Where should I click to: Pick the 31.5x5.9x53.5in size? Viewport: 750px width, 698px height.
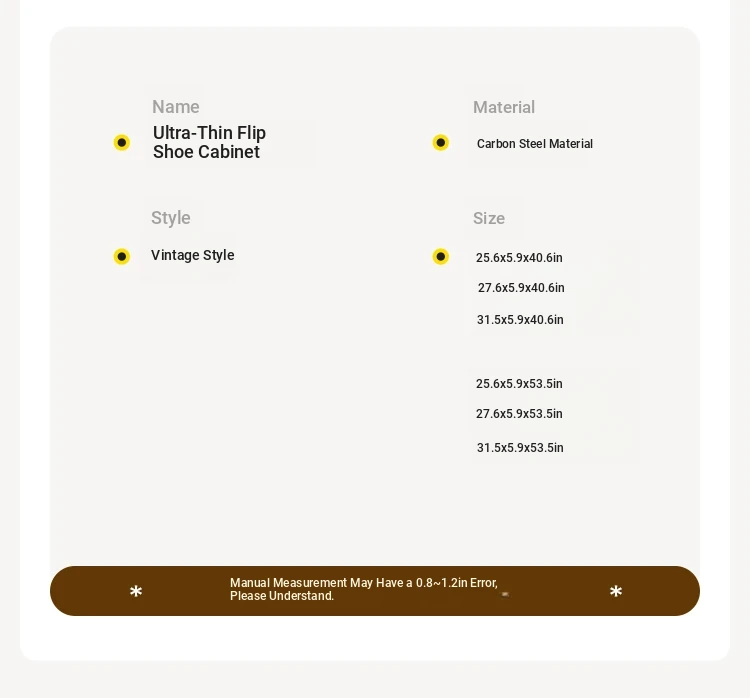coord(520,448)
